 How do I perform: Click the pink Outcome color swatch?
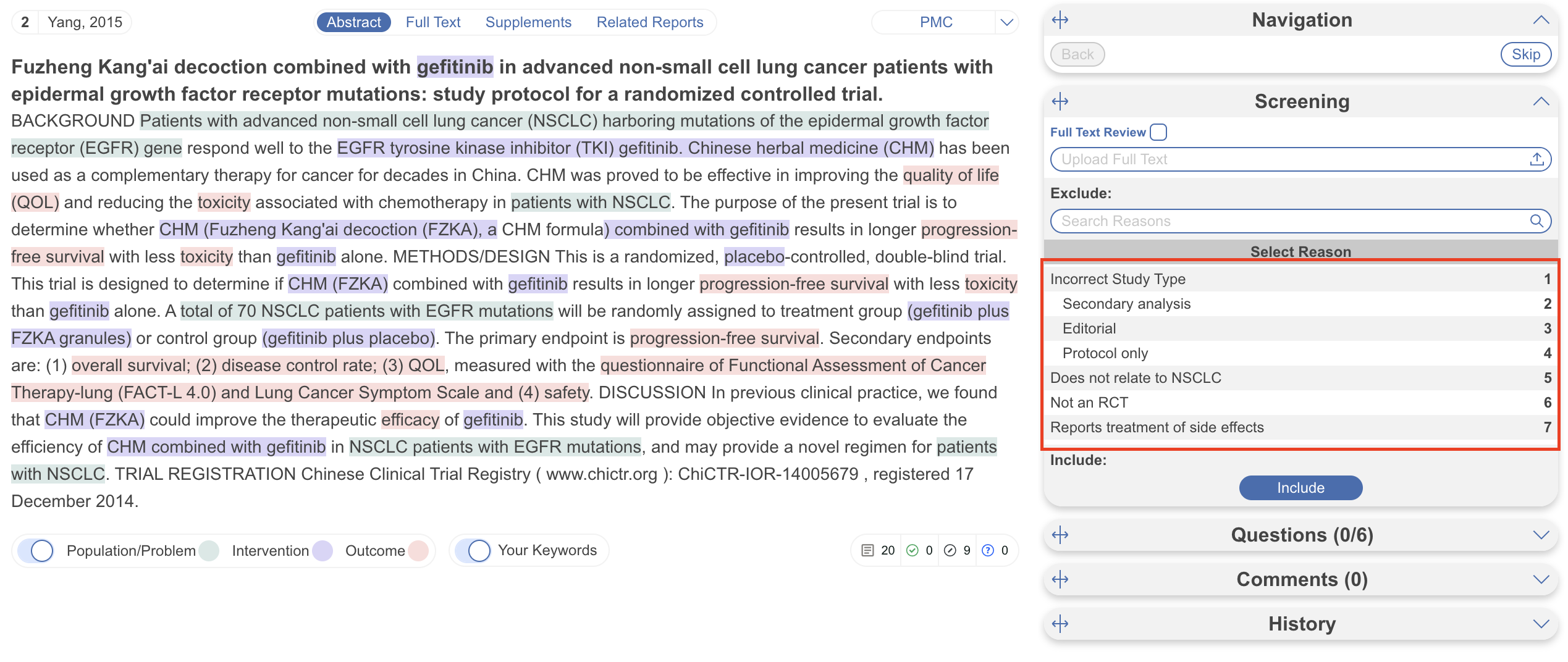pyautogui.click(x=418, y=550)
